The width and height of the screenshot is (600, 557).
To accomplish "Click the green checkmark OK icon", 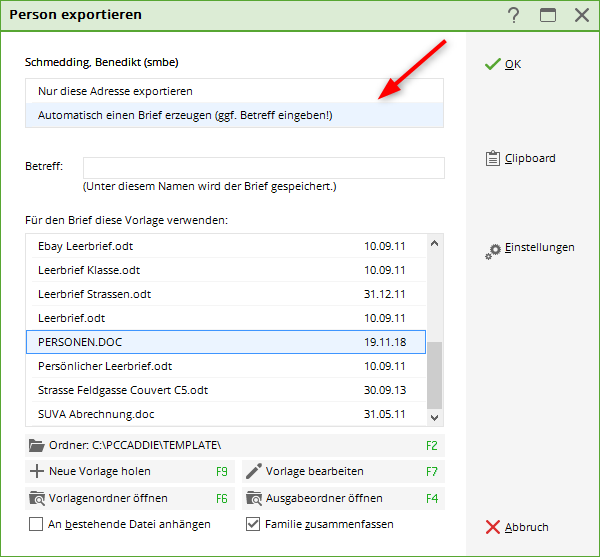I will pyautogui.click(x=492, y=64).
